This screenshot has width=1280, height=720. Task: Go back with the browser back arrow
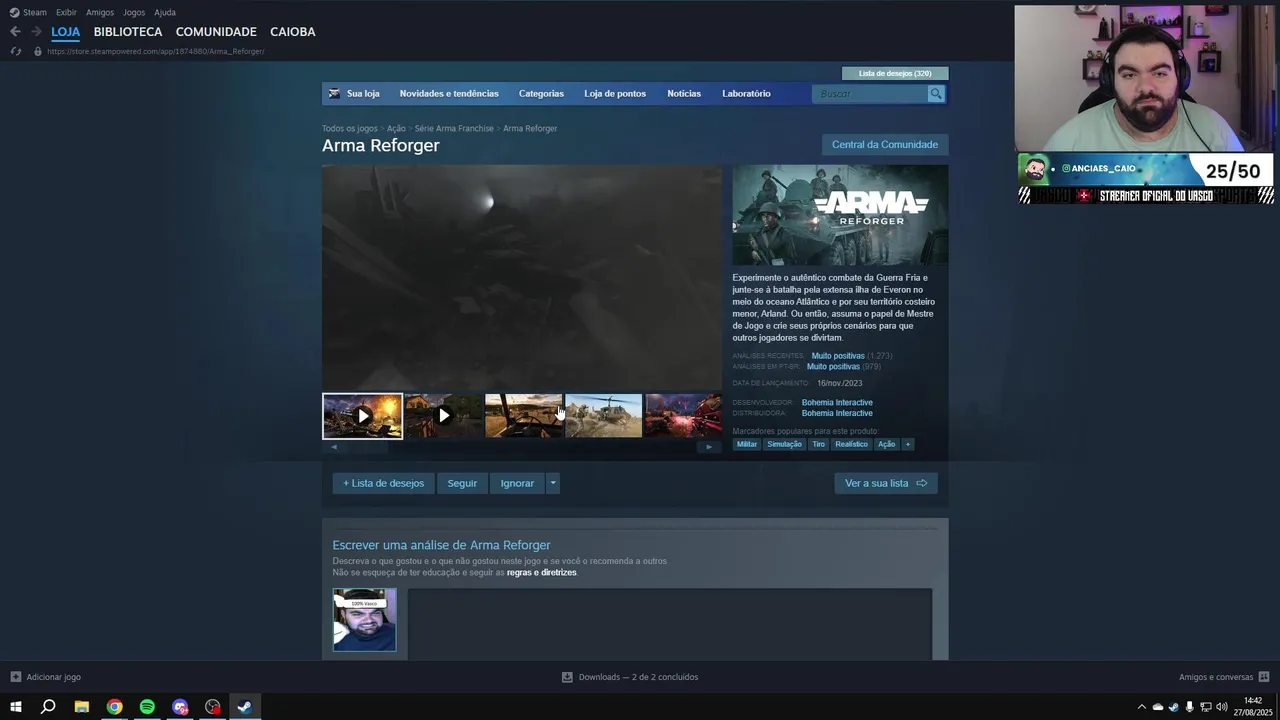(15, 32)
